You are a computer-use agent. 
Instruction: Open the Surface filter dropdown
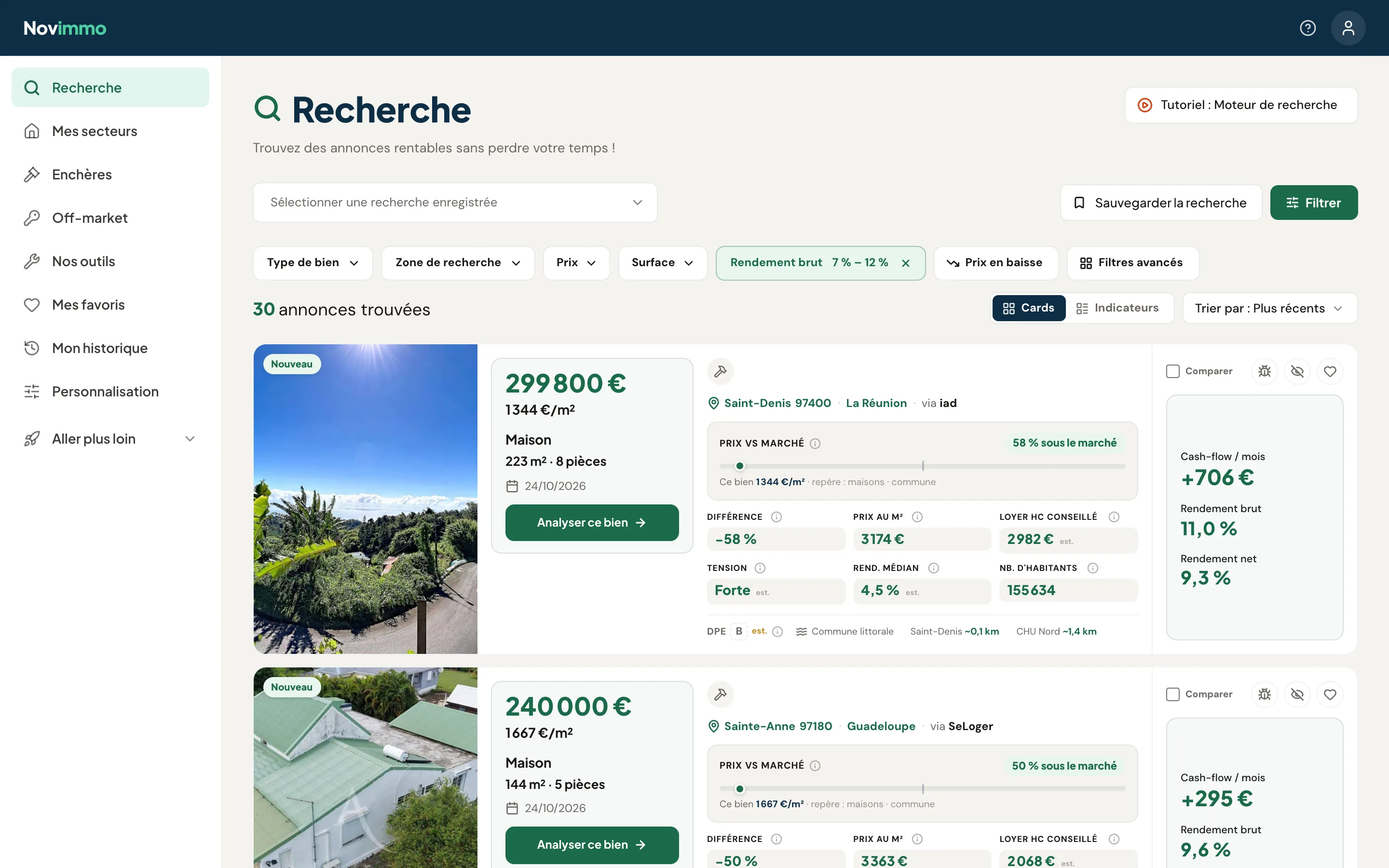tap(662, 263)
